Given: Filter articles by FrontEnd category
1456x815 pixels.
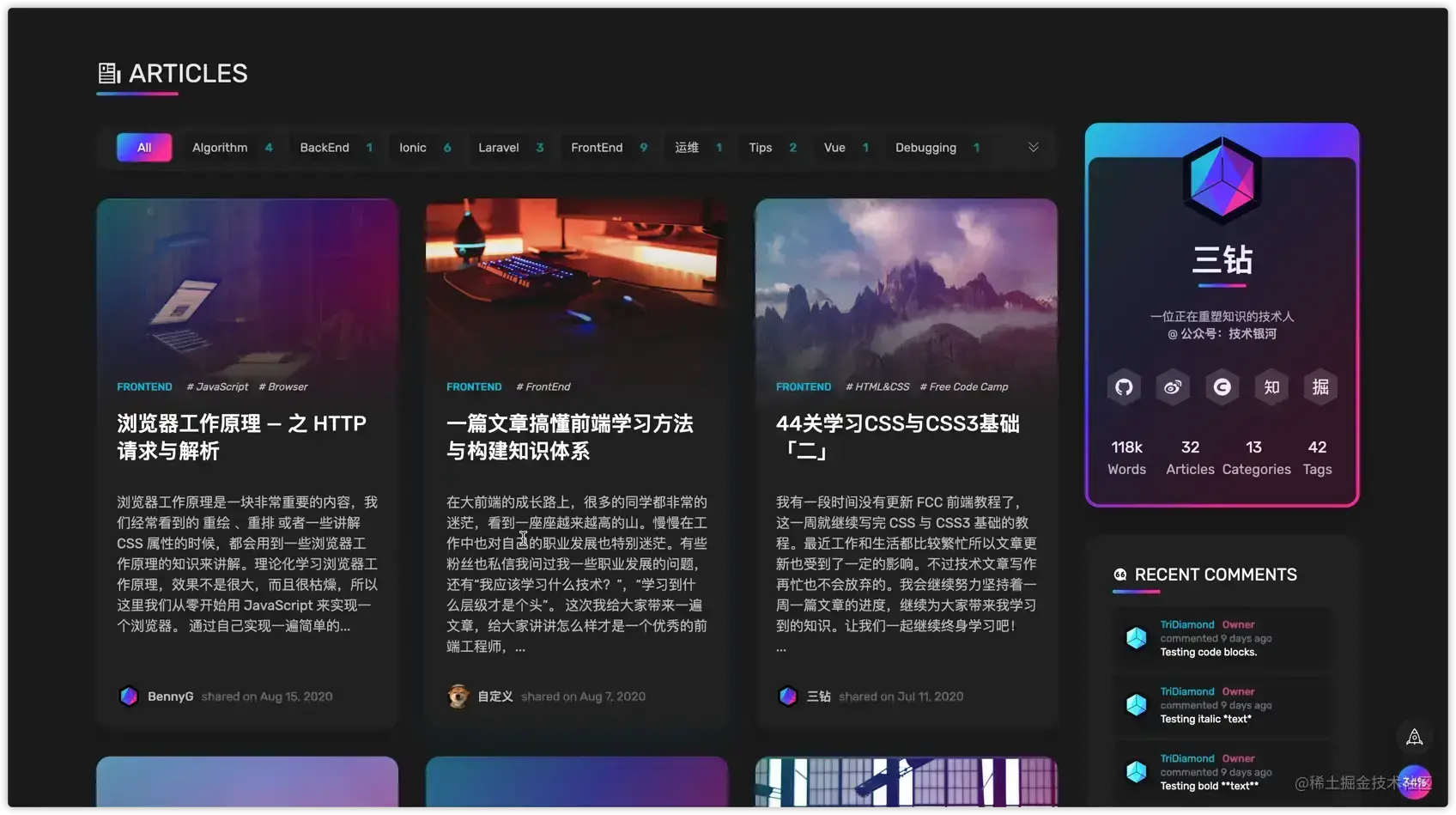Looking at the screenshot, I should coord(609,148).
